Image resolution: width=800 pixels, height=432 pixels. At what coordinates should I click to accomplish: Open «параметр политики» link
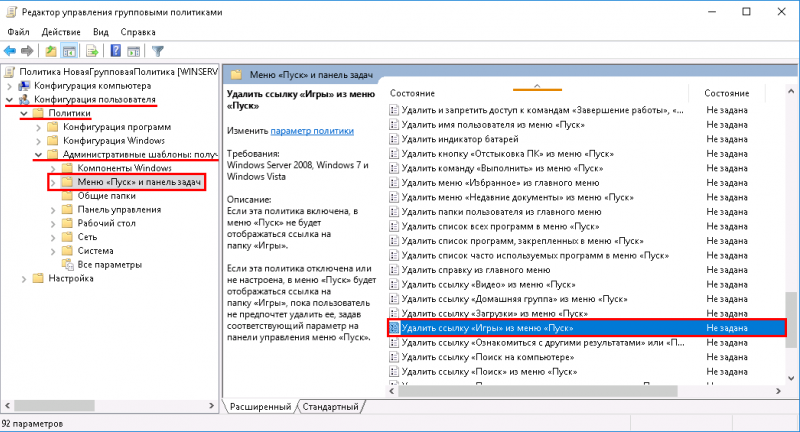[x=312, y=131]
